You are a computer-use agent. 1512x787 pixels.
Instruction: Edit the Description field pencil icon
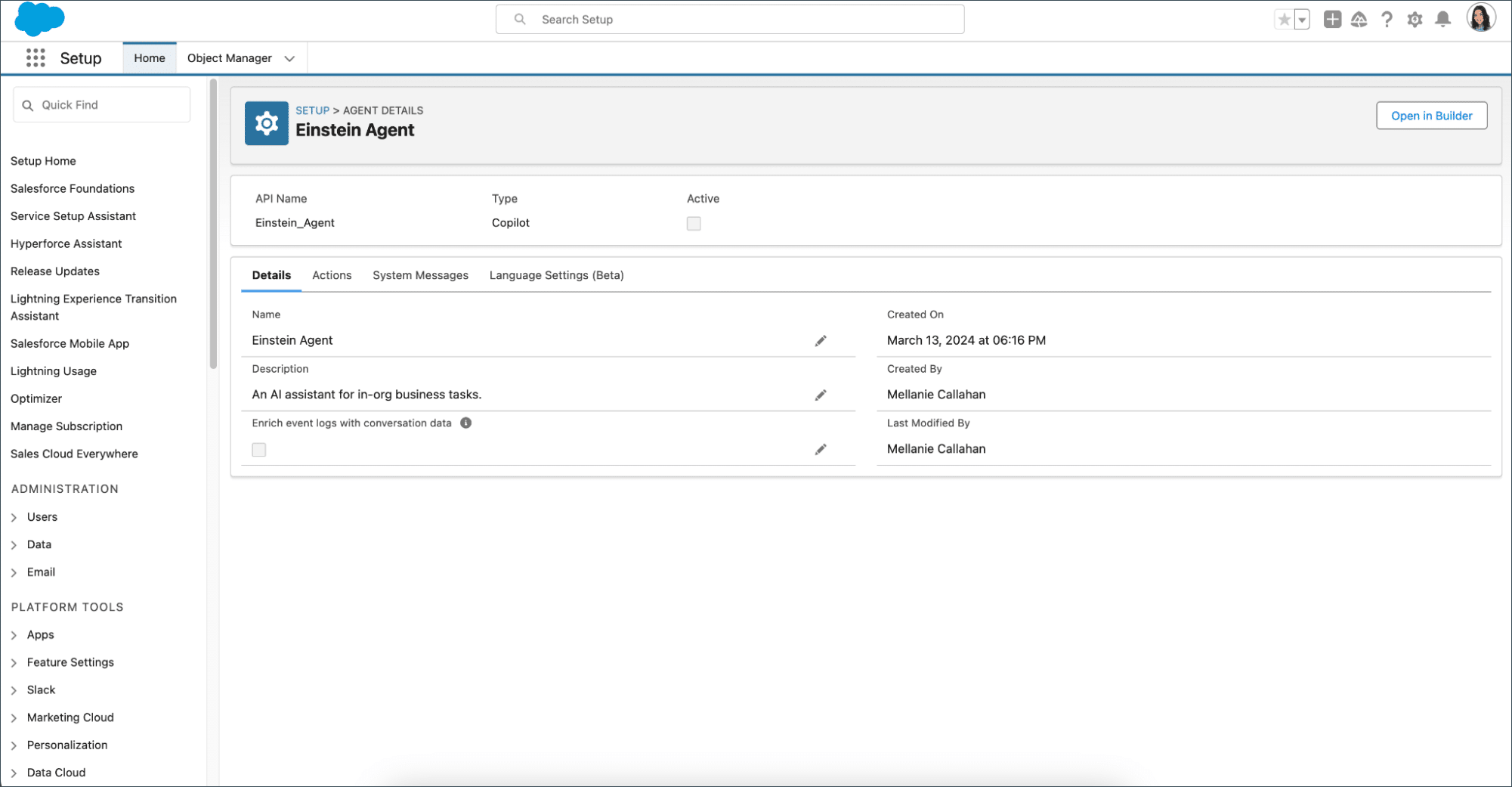[821, 395]
